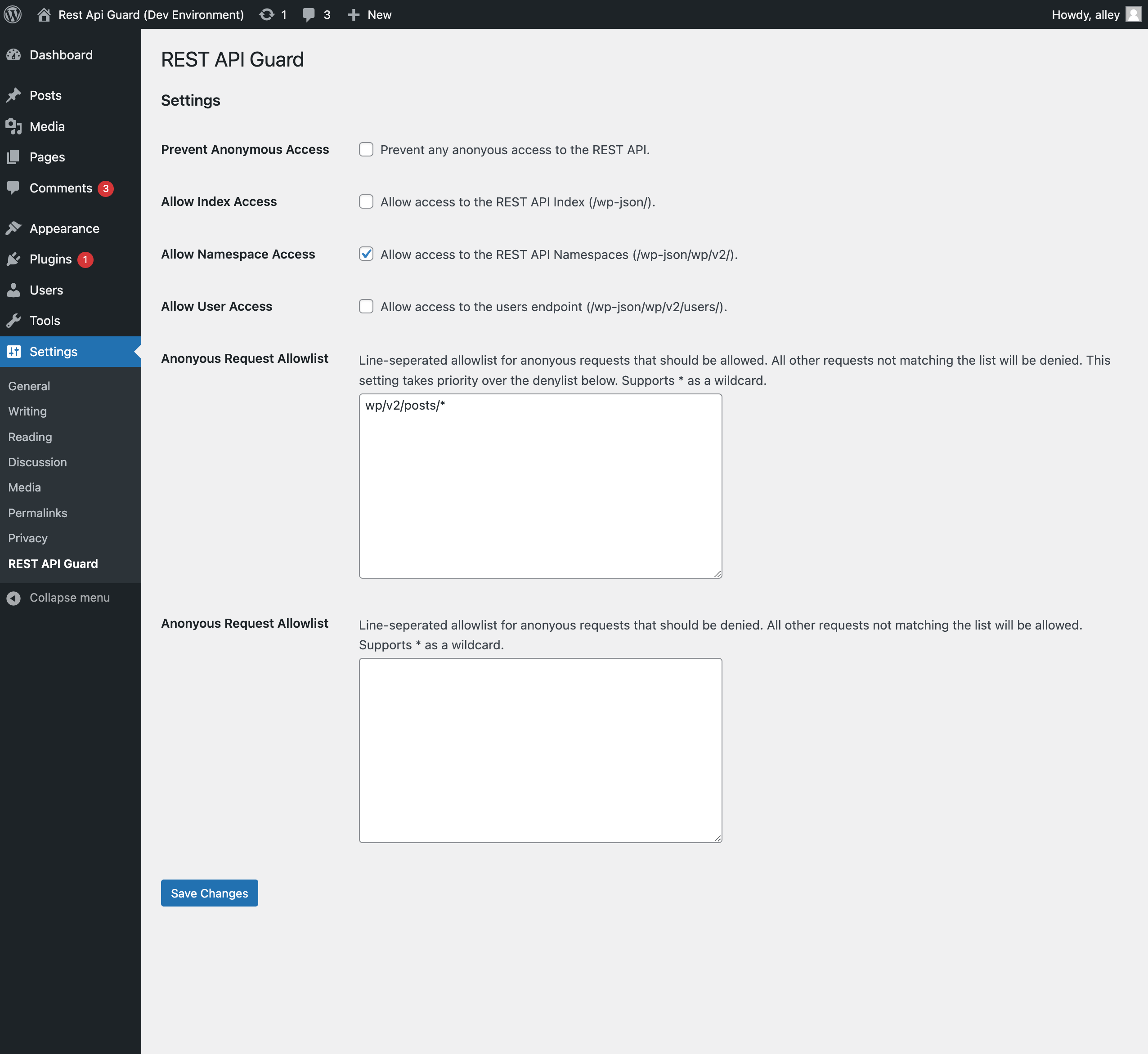1148x1054 pixels.
Task: Open the updates icon in the admin bar
Action: [266, 15]
